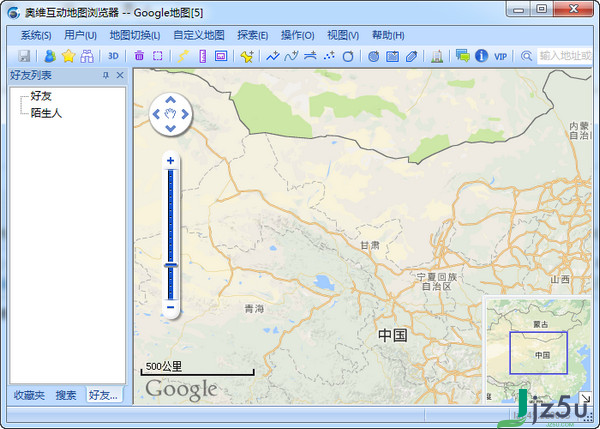Click the purple trash delete icon
Image resolution: width=600 pixels, height=429 pixels.
tap(139, 56)
